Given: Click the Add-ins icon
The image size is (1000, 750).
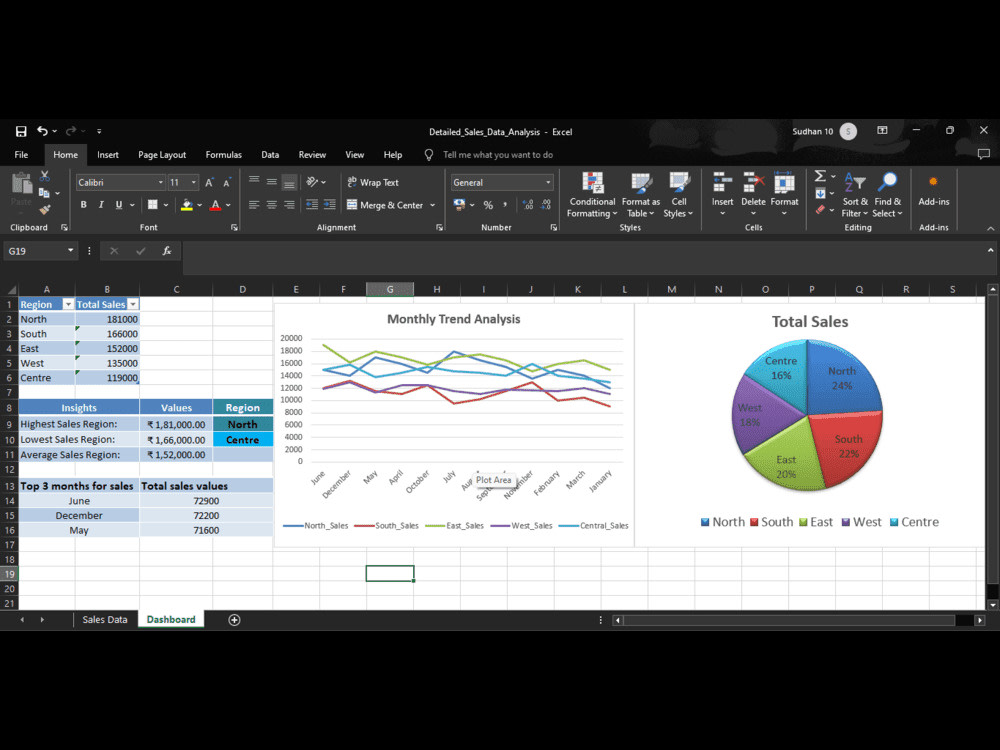Looking at the screenshot, I should point(934,190).
